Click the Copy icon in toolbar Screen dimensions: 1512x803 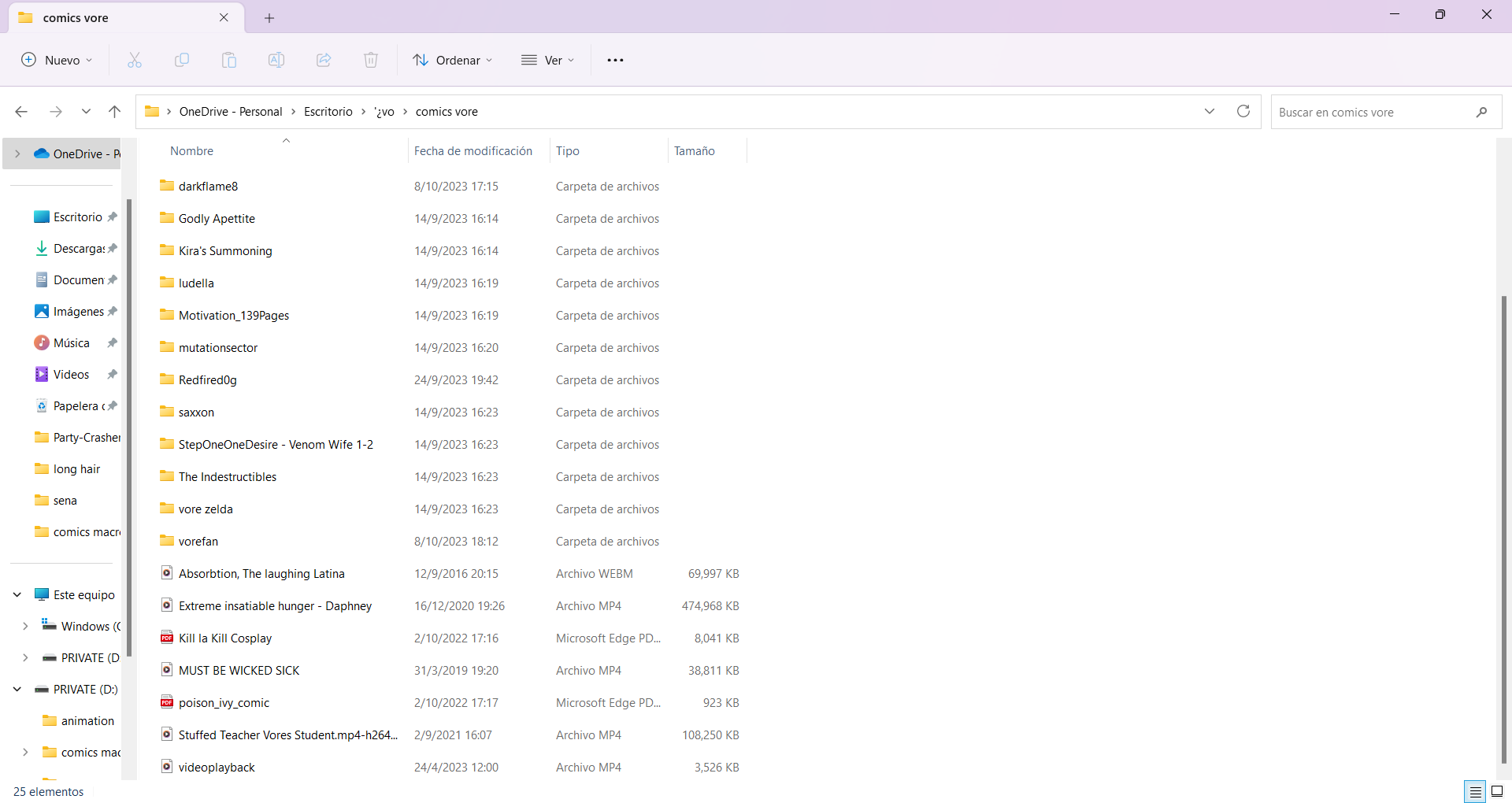click(x=182, y=60)
